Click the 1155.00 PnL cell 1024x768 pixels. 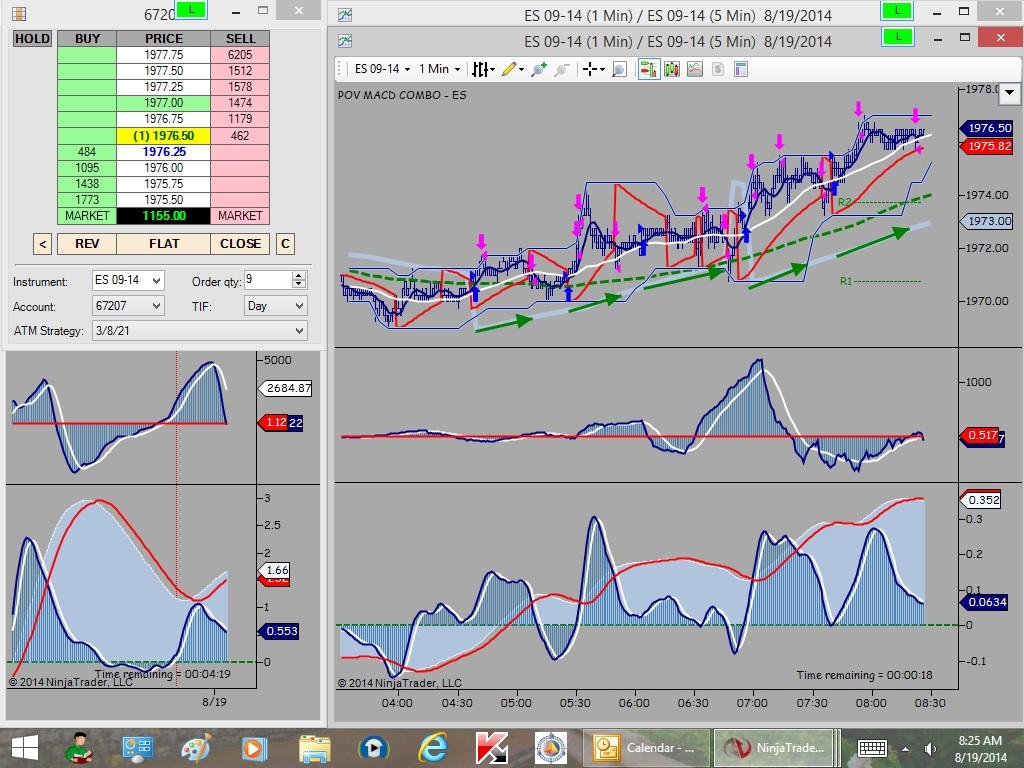[x=164, y=216]
